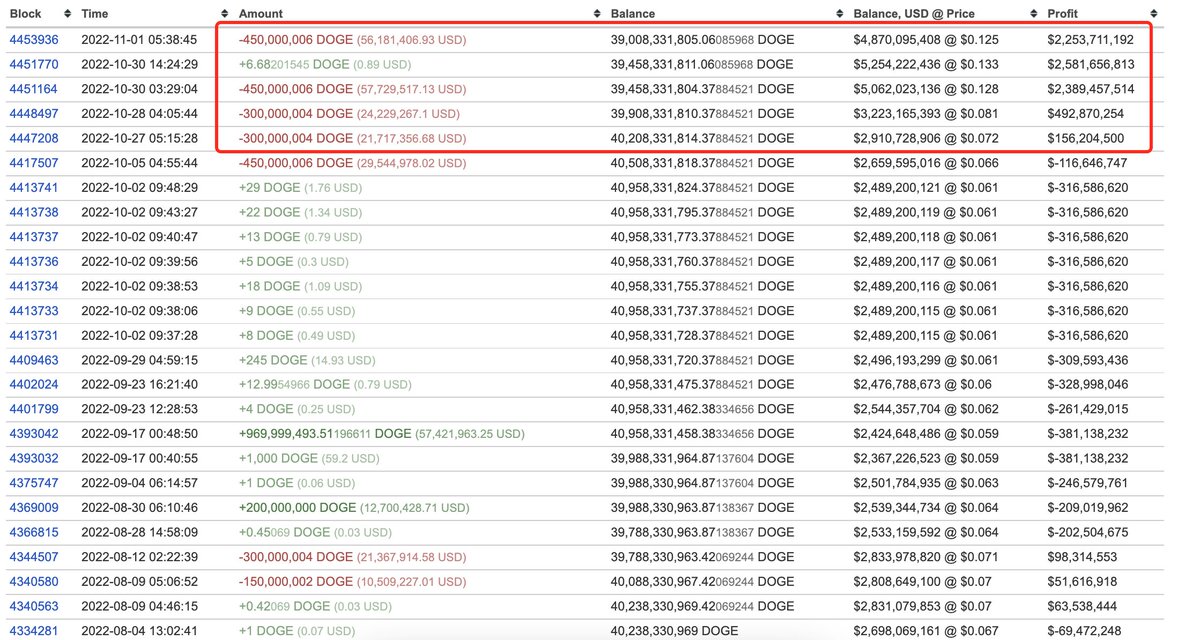Select amount -450,000,006 DOGE (57,729,517.13 USD)

352,89
